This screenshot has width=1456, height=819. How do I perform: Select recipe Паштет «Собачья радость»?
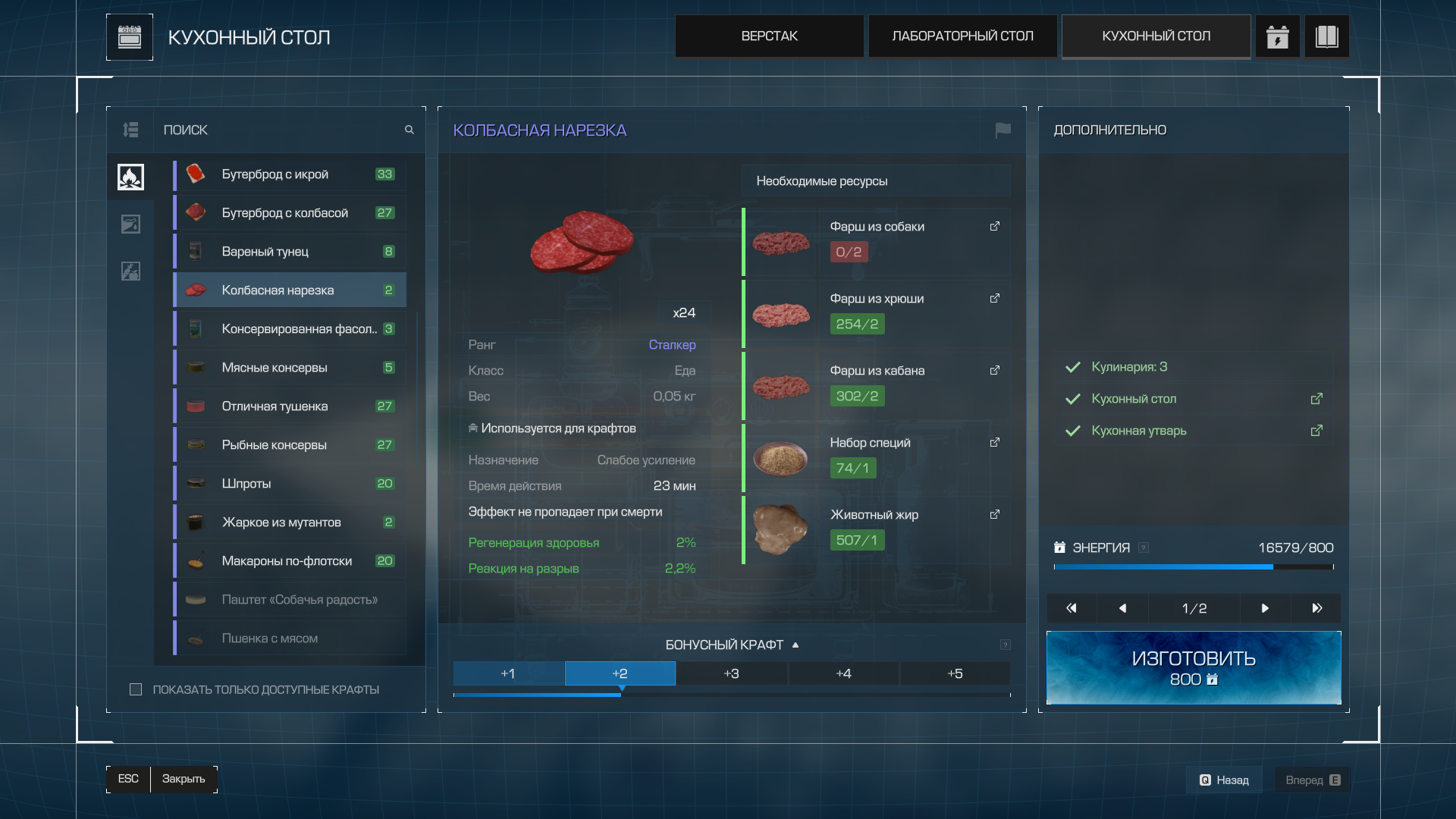(290, 600)
